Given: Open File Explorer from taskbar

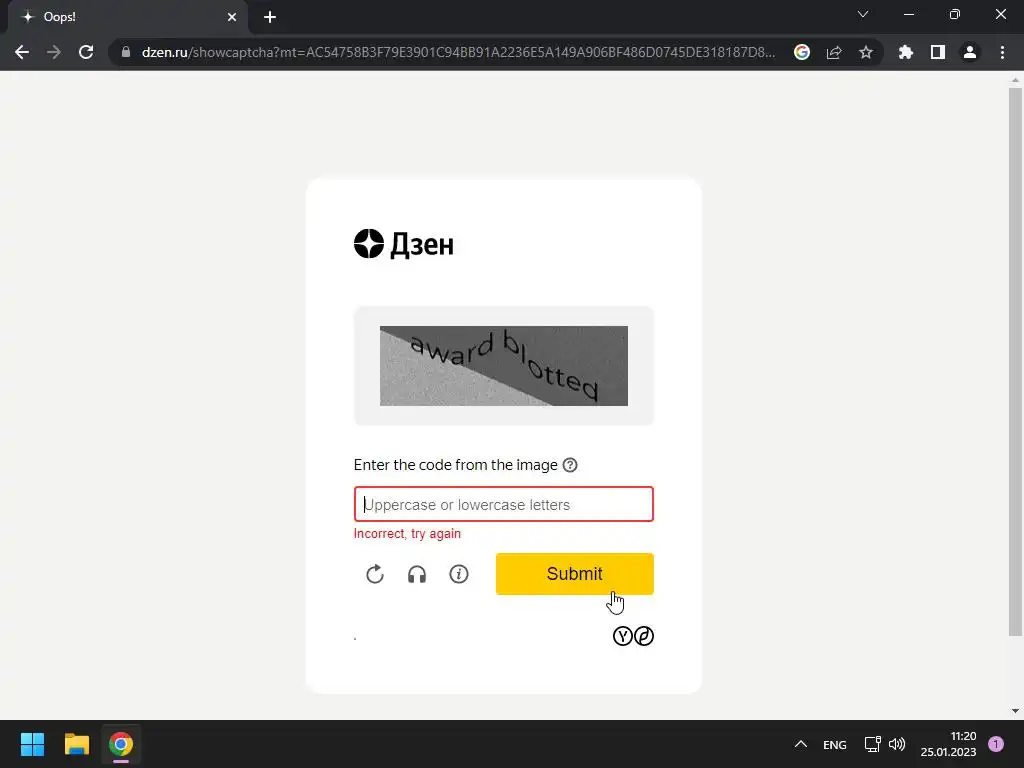Looking at the screenshot, I should tap(76, 744).
